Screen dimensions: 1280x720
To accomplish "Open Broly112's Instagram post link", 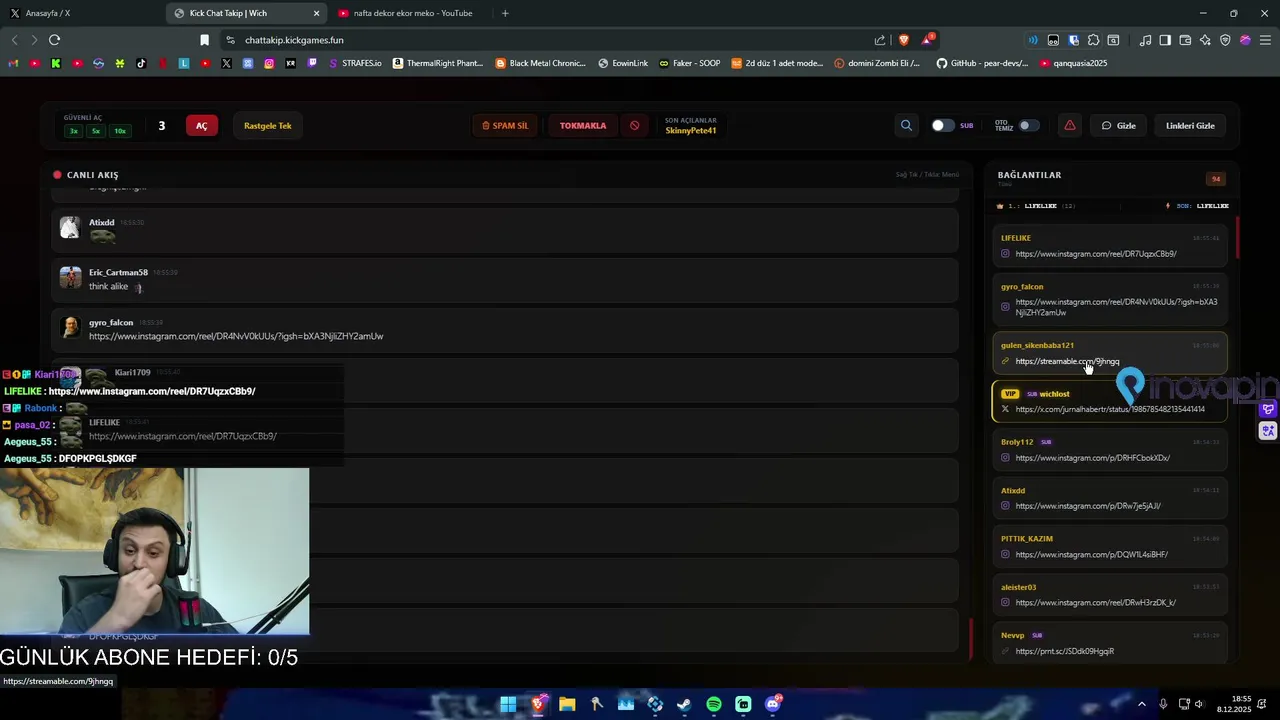I will tap(1092, 458).
